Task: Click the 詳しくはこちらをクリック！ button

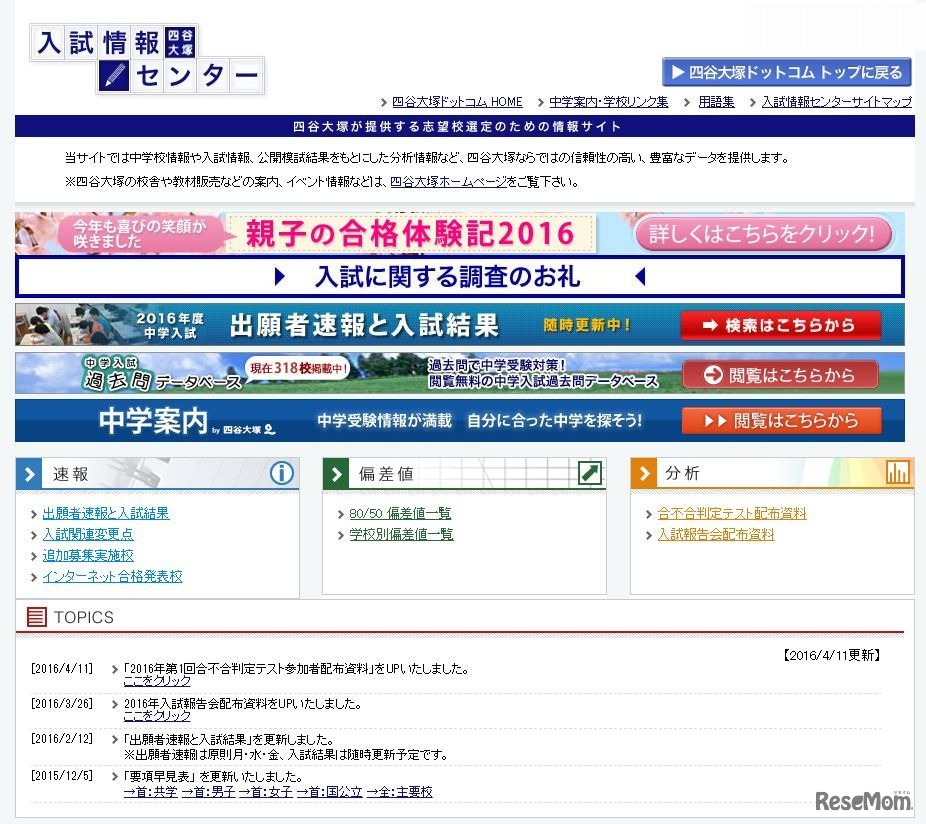Action: tap(763, 233)
